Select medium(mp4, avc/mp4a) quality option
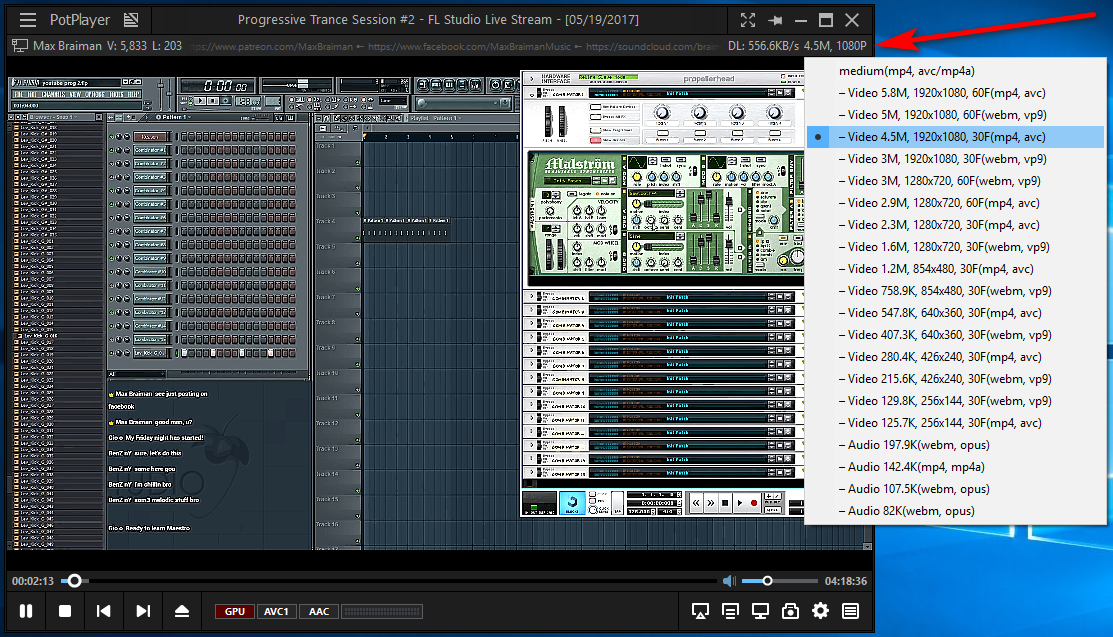Viewport: 1113px width, 637px height. click(x=955, y=71)
